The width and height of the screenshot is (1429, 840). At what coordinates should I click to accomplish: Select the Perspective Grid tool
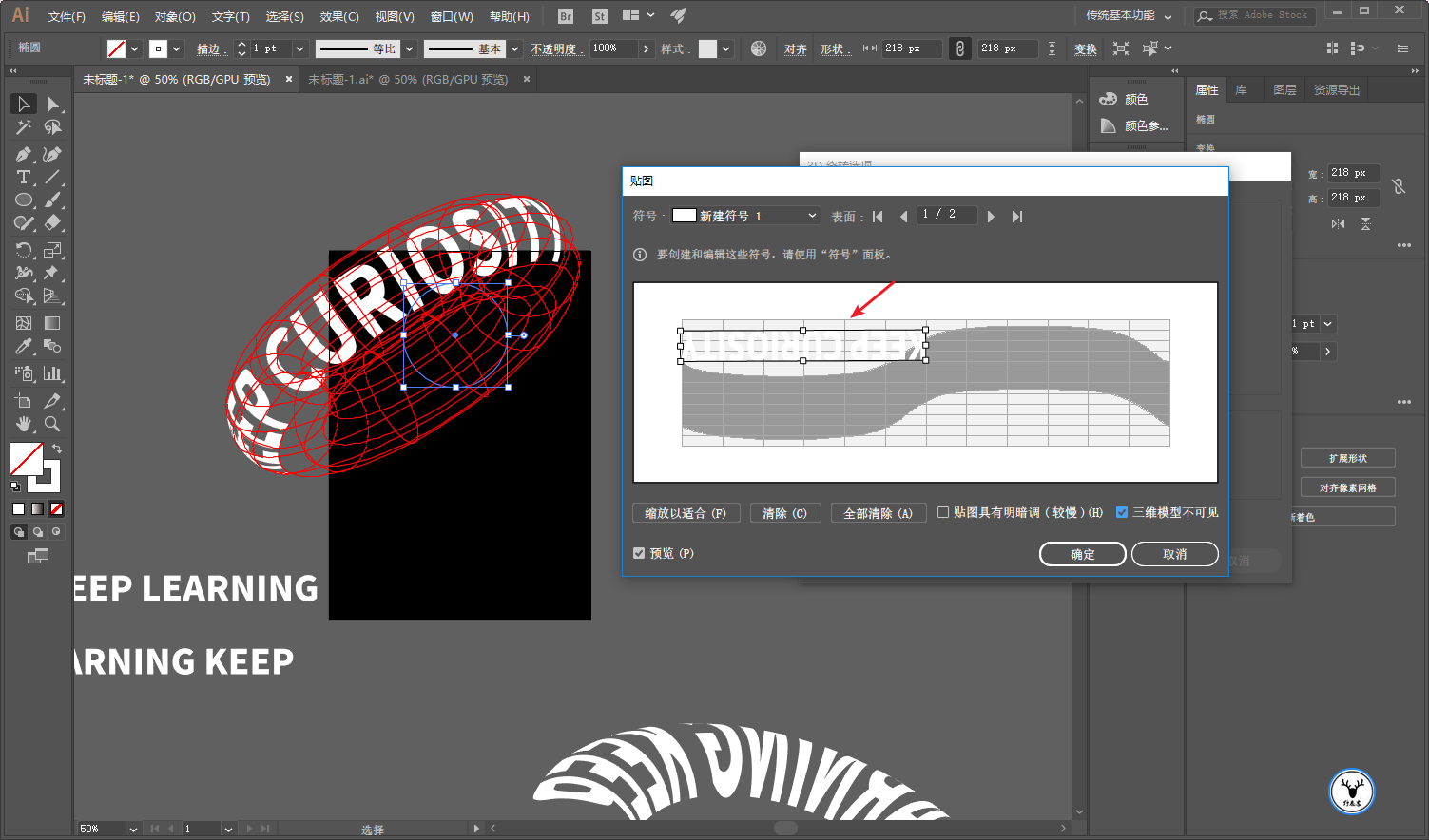[x=53, y=296]
